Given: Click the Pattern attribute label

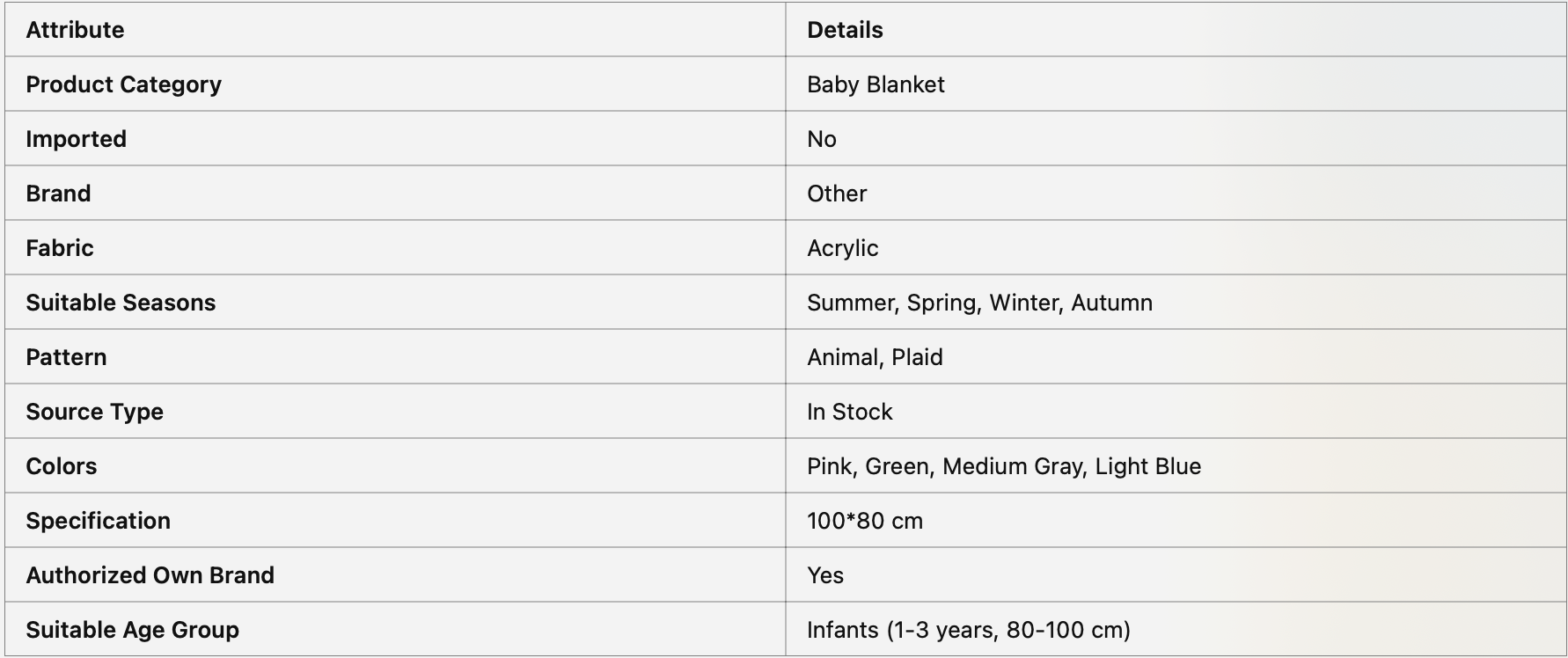Looking at the screenshot, I should (x=66, y=357).
